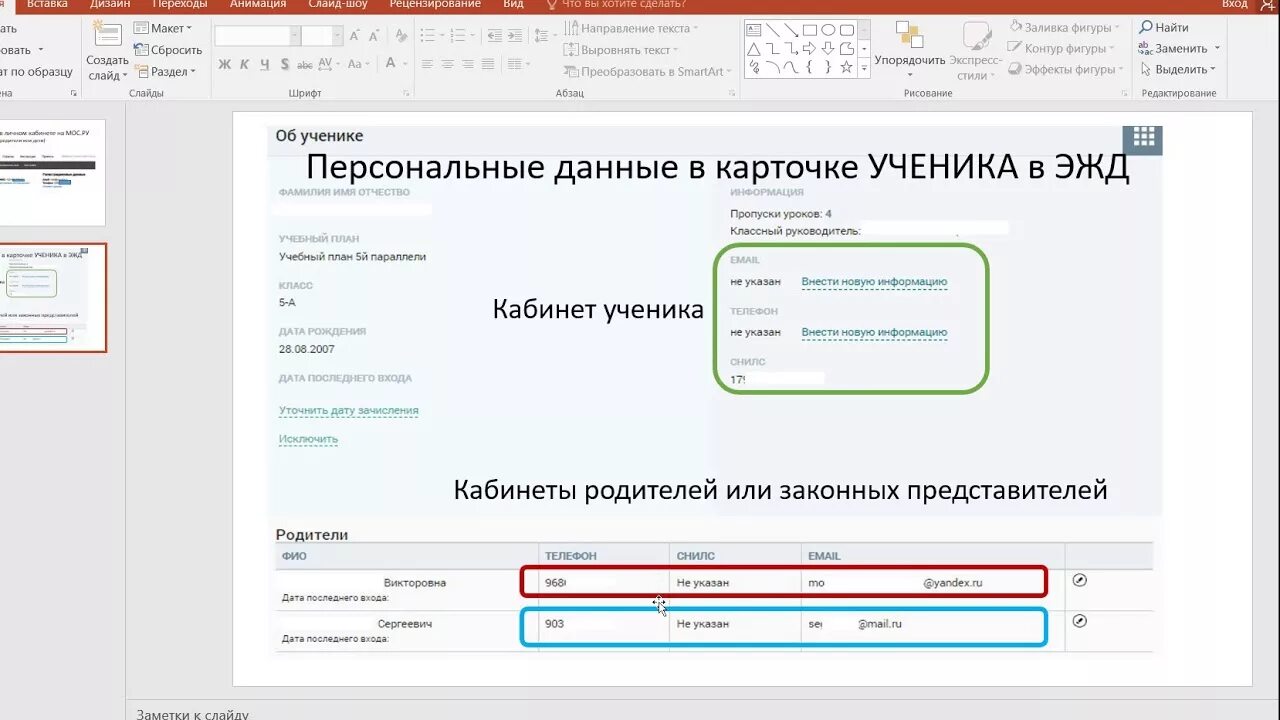This screenshot has width=1280, height=720.
Task: Select the right block arrow shape
Action: pyautogui.click(x=810, y=49)
